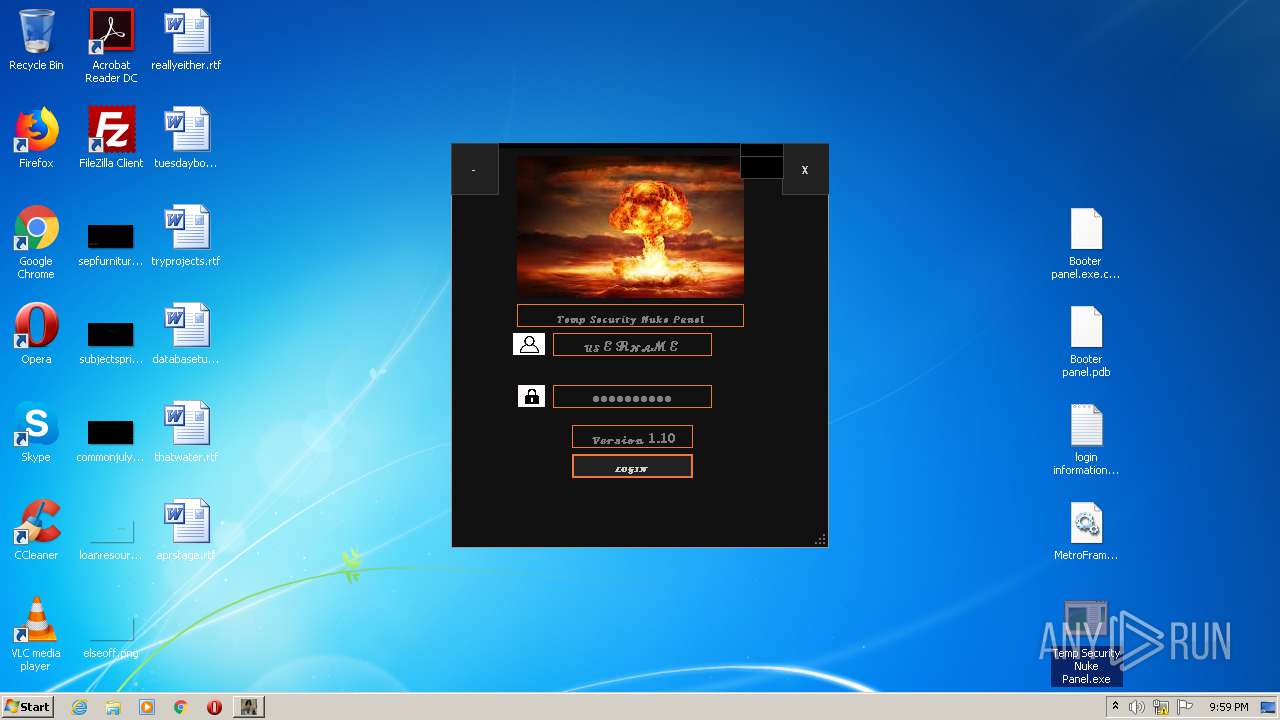Minimize the Nuke Panel with dash button
The height and width of the screenshot is (720, 1280).
pyautogui.click(x=474, y=170)
